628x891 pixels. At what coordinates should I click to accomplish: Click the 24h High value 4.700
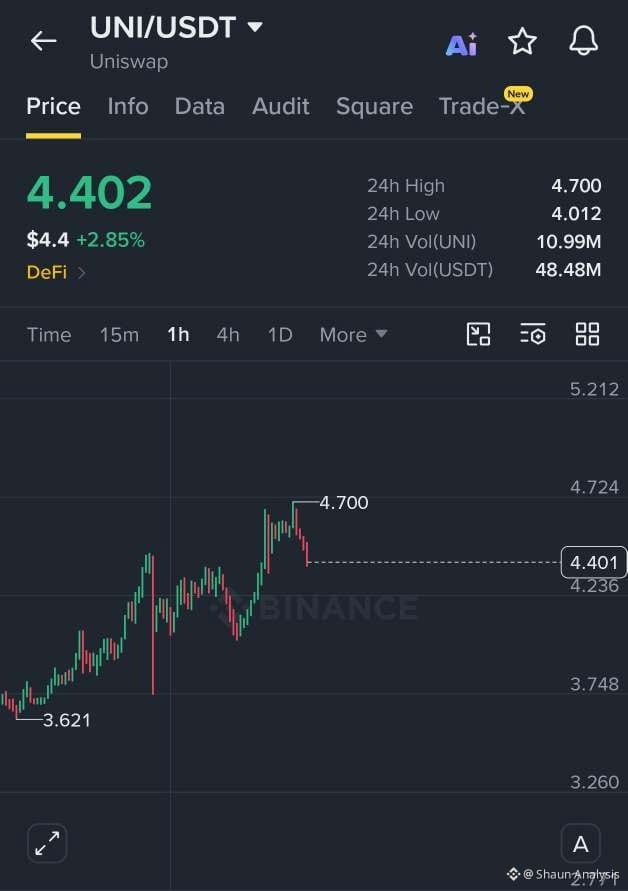[576, 186]
